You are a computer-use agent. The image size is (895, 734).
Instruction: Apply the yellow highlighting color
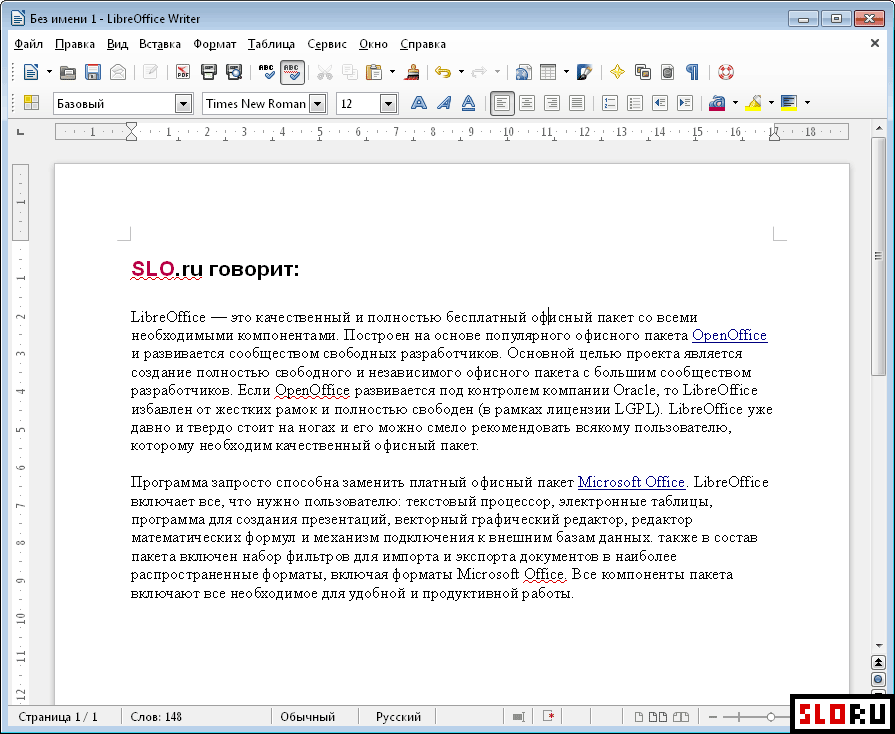coord(753,103)
